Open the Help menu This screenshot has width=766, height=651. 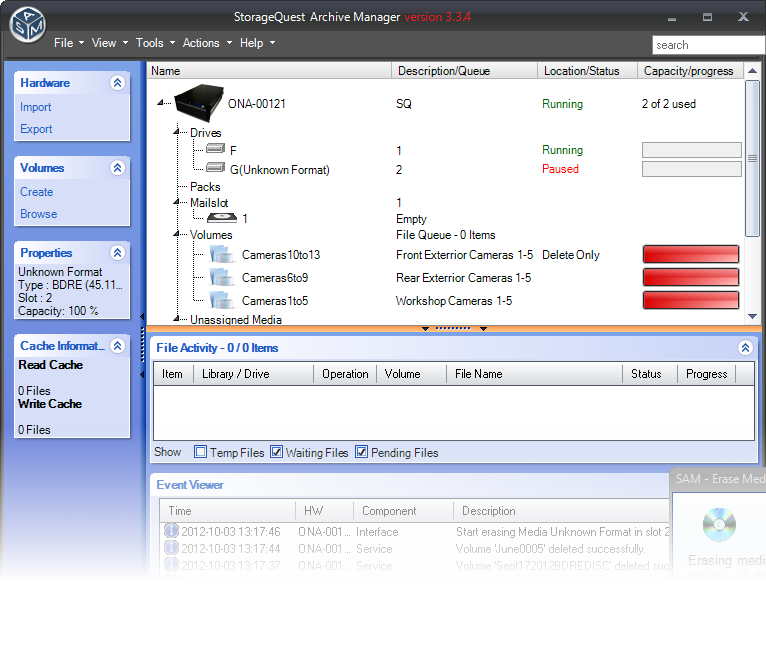click(257, 43)
